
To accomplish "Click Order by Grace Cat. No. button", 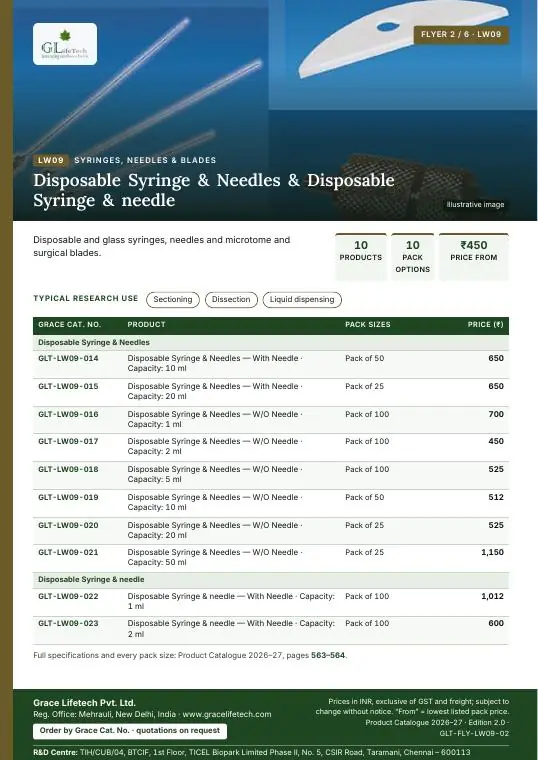I will [130, 731].
